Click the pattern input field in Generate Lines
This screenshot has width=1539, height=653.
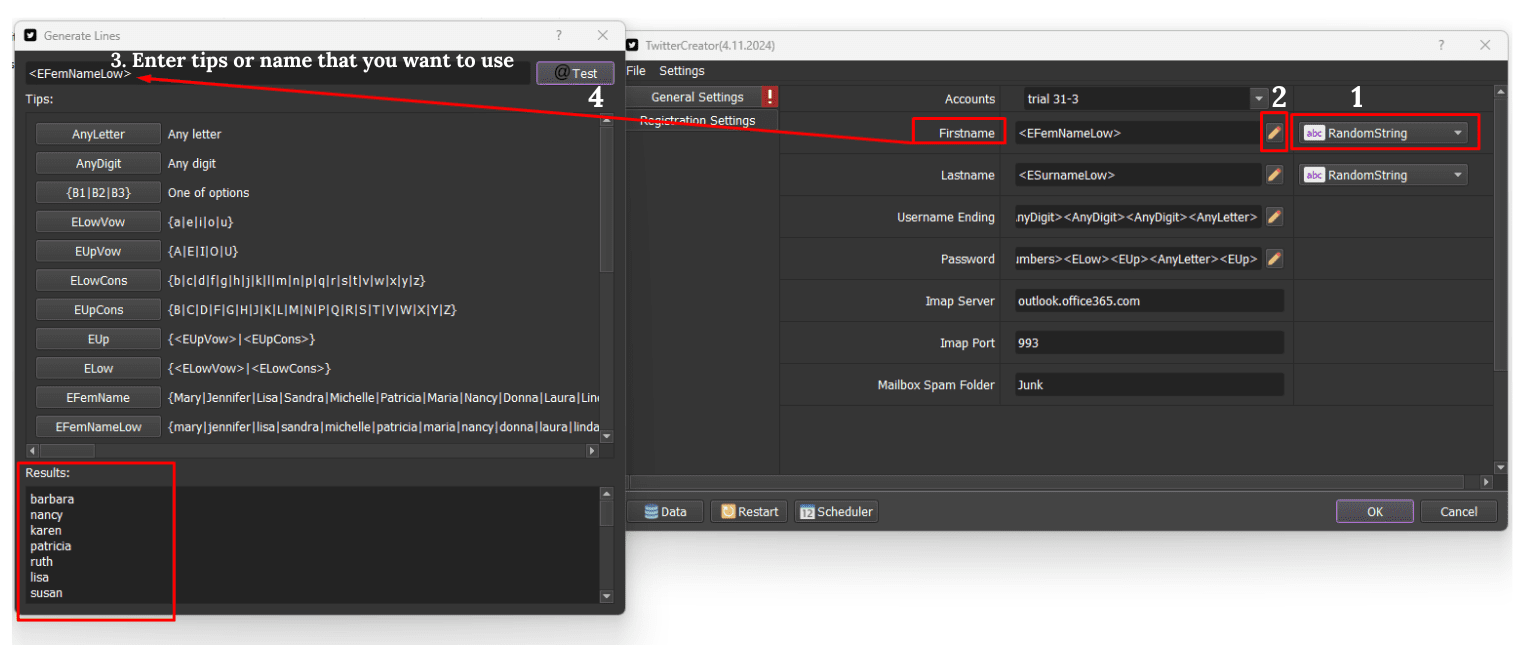[277, 73]
